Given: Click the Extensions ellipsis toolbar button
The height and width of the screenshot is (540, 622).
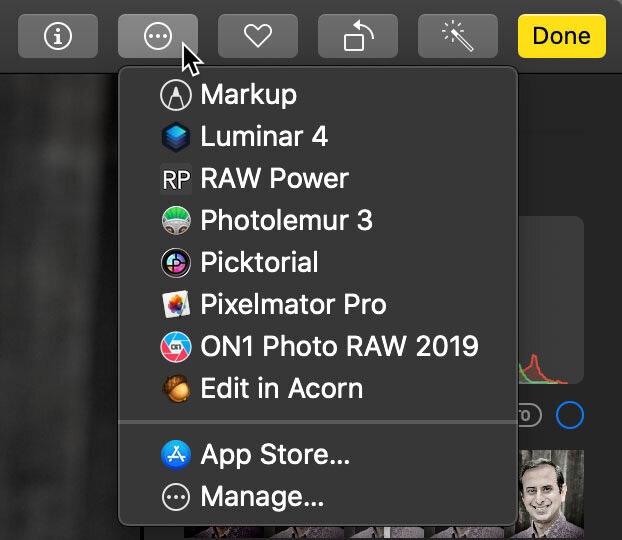Looking at the screenshot, I should tap(158, 36).
